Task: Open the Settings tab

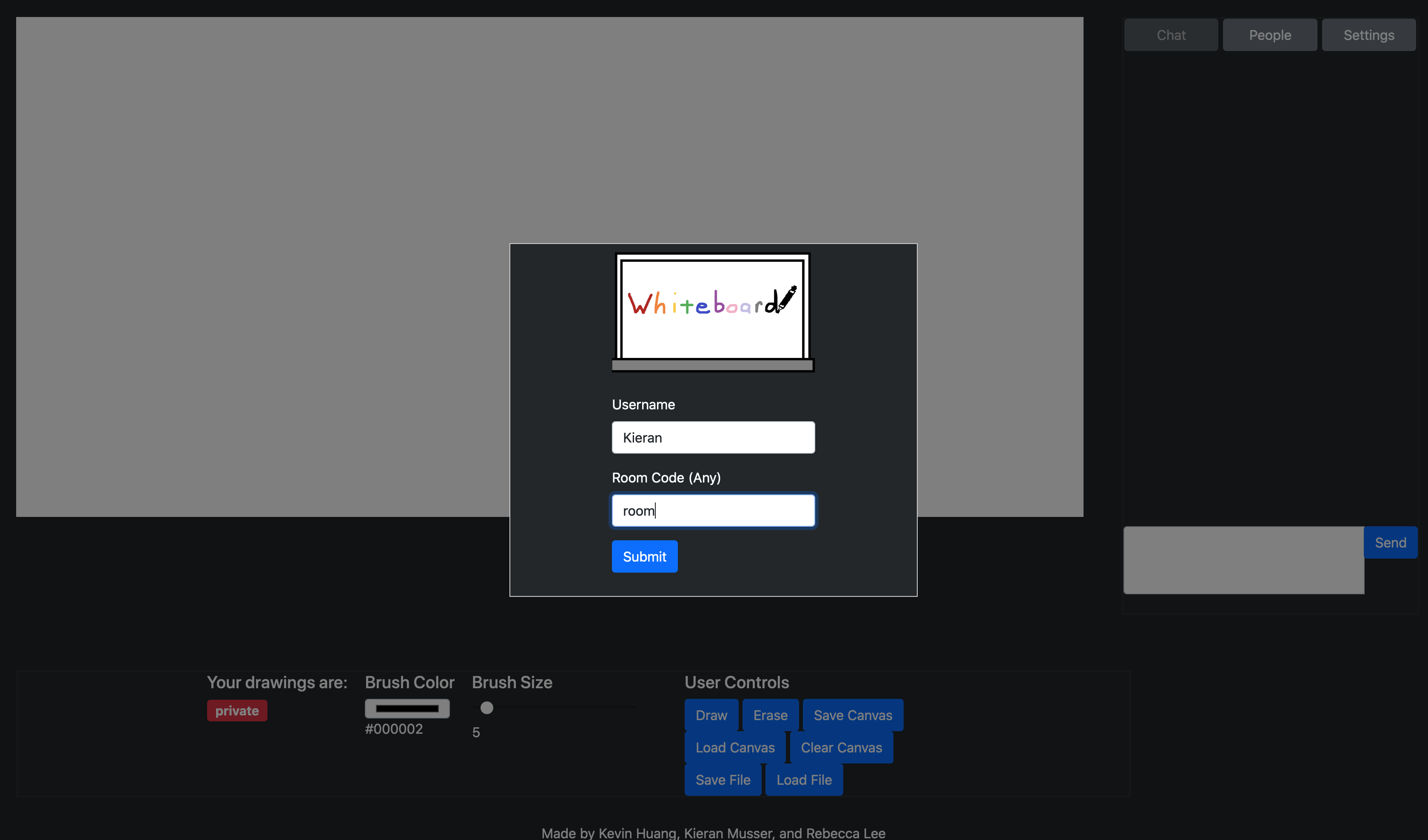Action: pyautogui.click(x=1368, y=35)
